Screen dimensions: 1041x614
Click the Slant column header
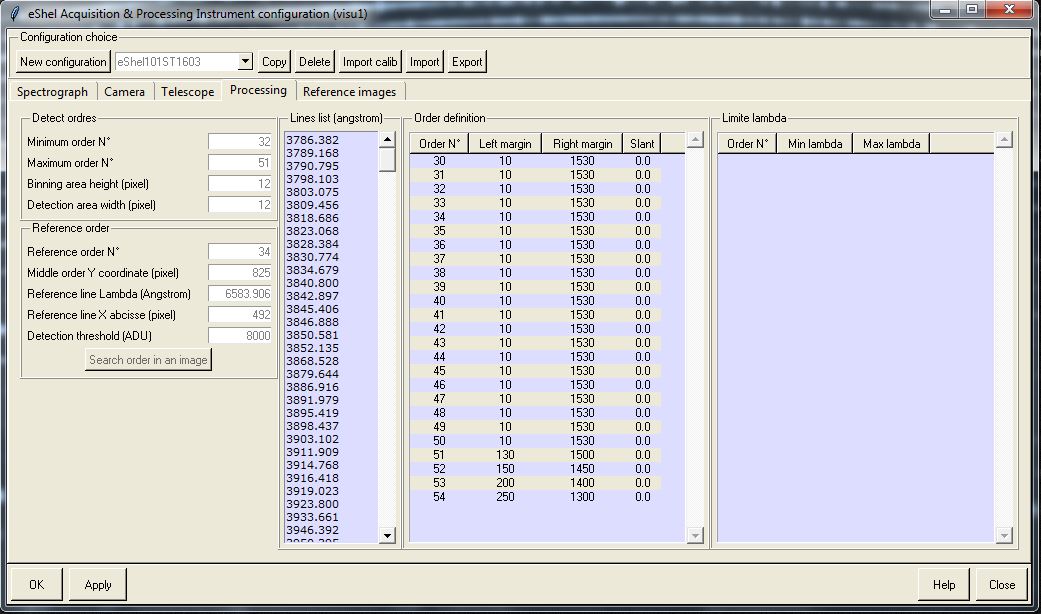click(x=641, y=142)
